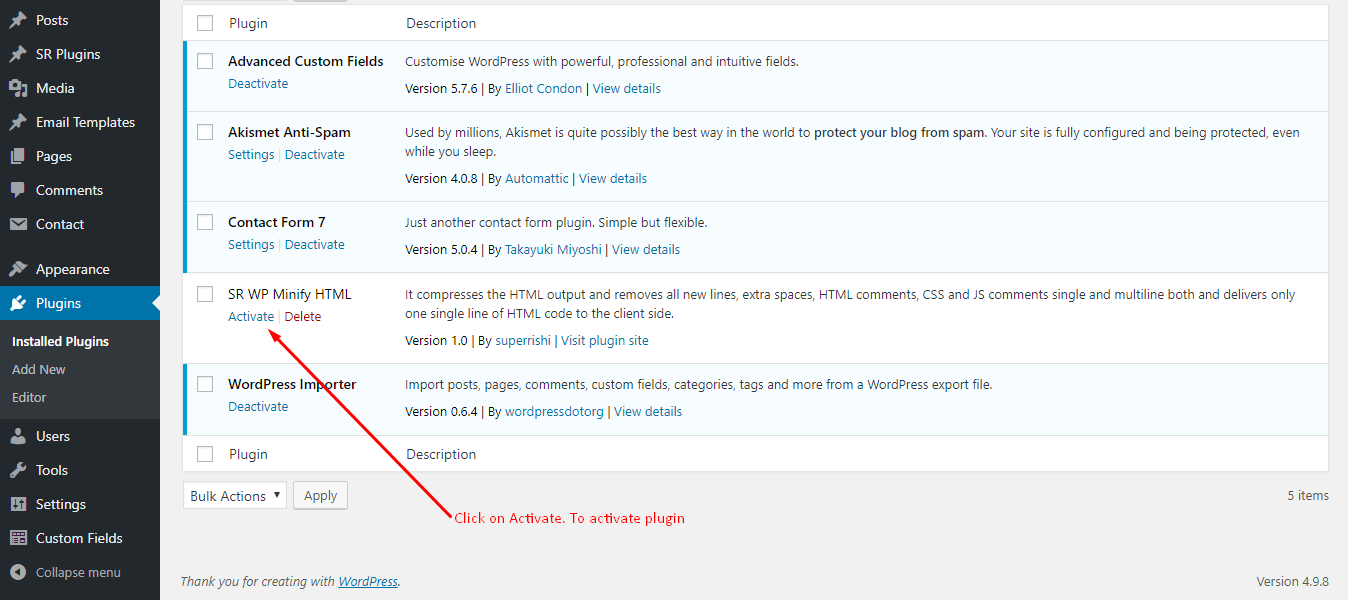Open Automattic author link
Image resolution: width=1348 pixels, height=600 pixels.
[x=537, y=178]
